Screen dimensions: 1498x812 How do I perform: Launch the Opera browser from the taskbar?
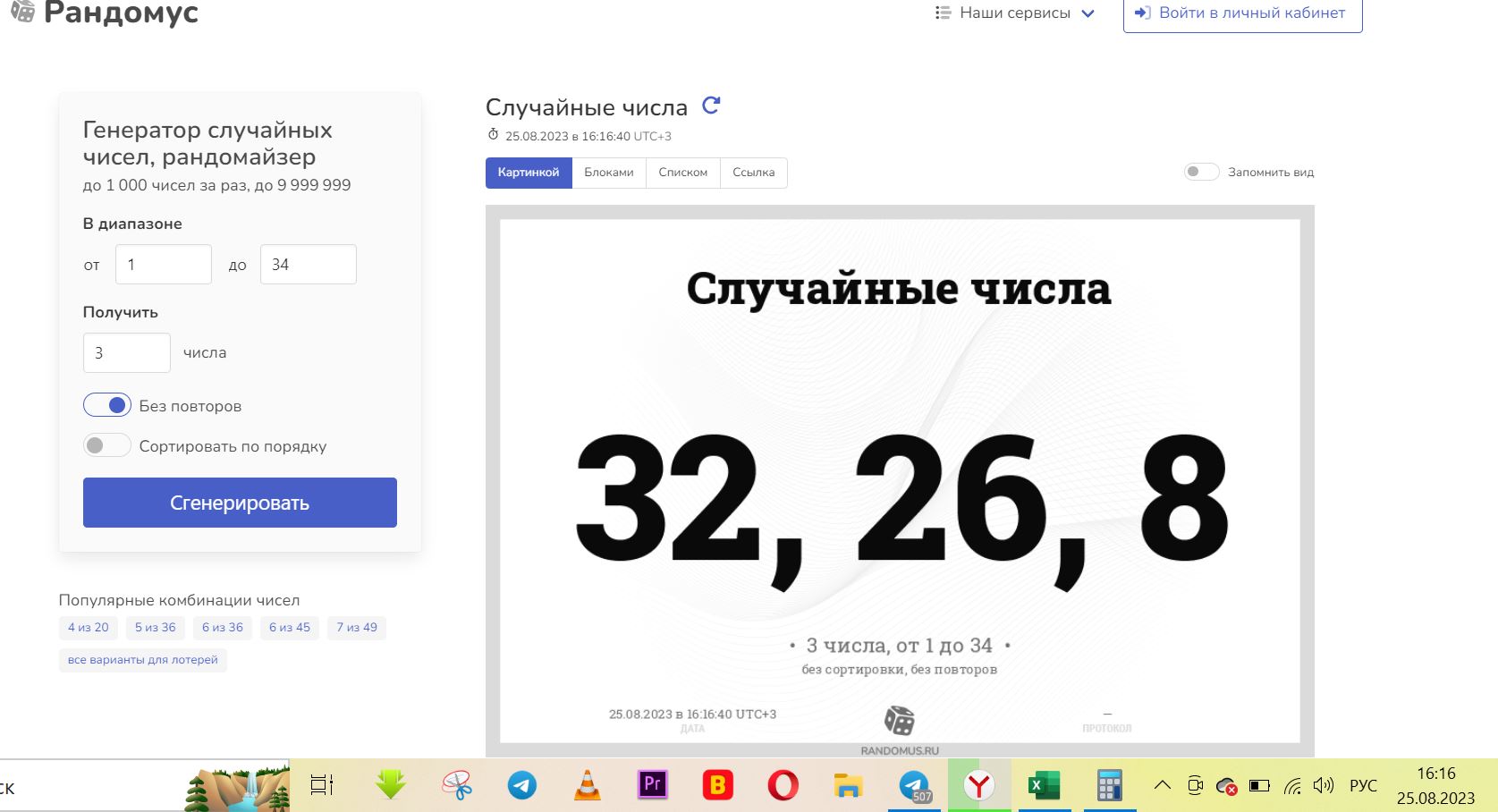click(783, 786)
